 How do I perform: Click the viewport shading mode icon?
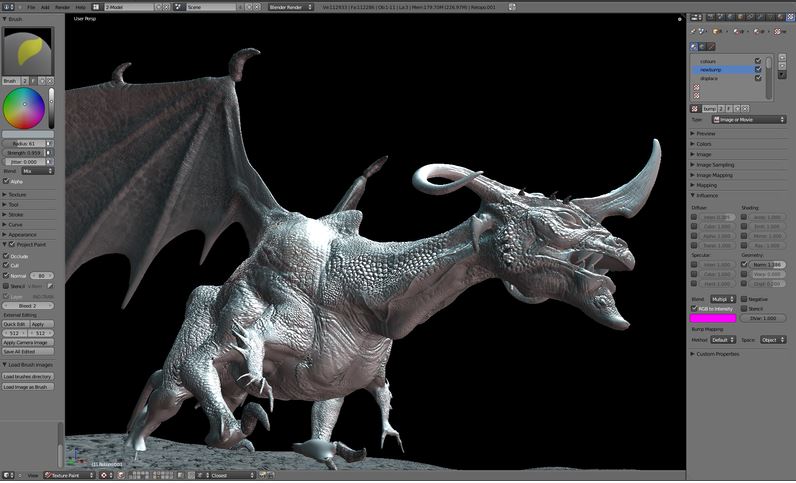[x=105, y=475]
